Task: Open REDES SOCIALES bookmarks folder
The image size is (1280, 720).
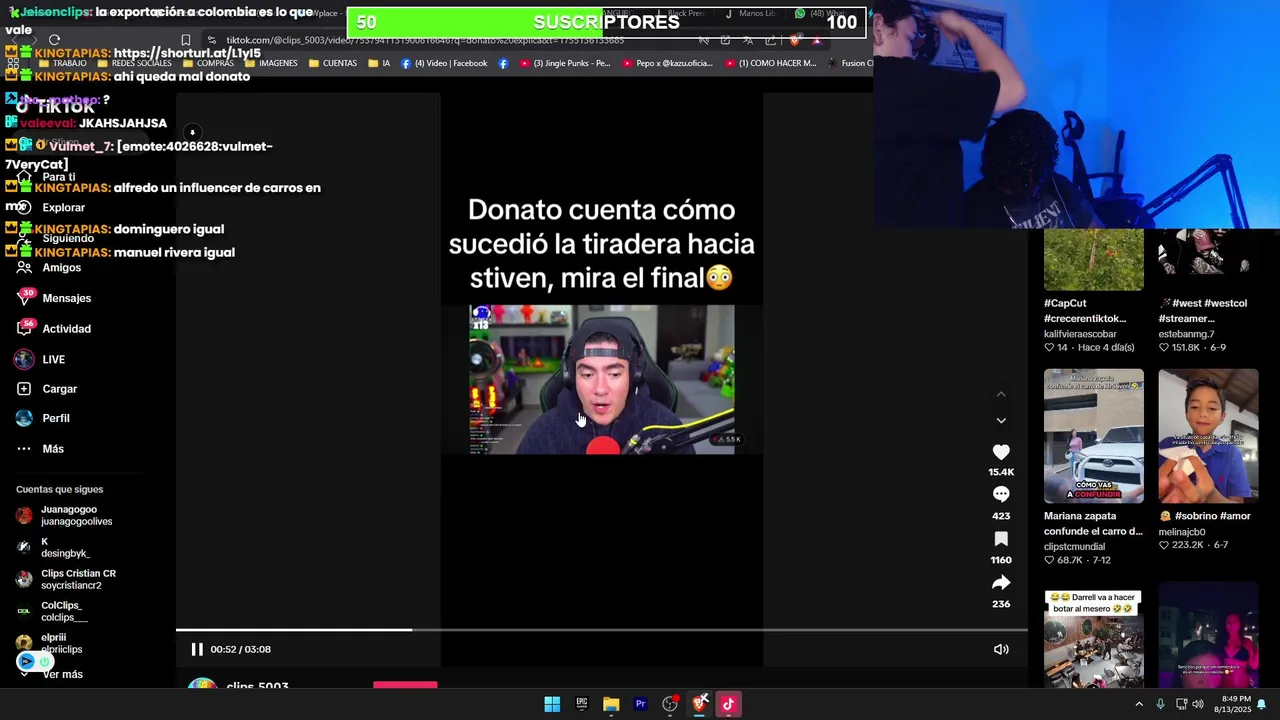Action: [134, 63]
